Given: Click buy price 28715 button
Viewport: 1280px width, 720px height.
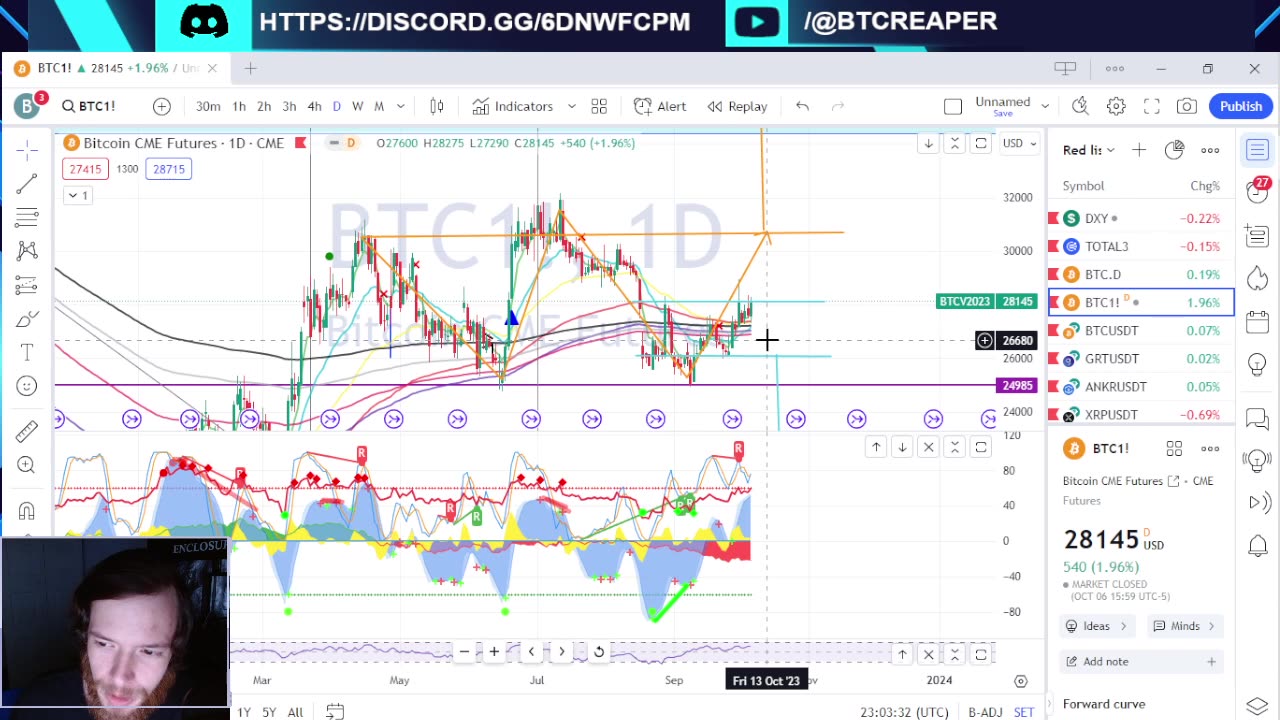Looking at the screenshot, I should point(168,169).
